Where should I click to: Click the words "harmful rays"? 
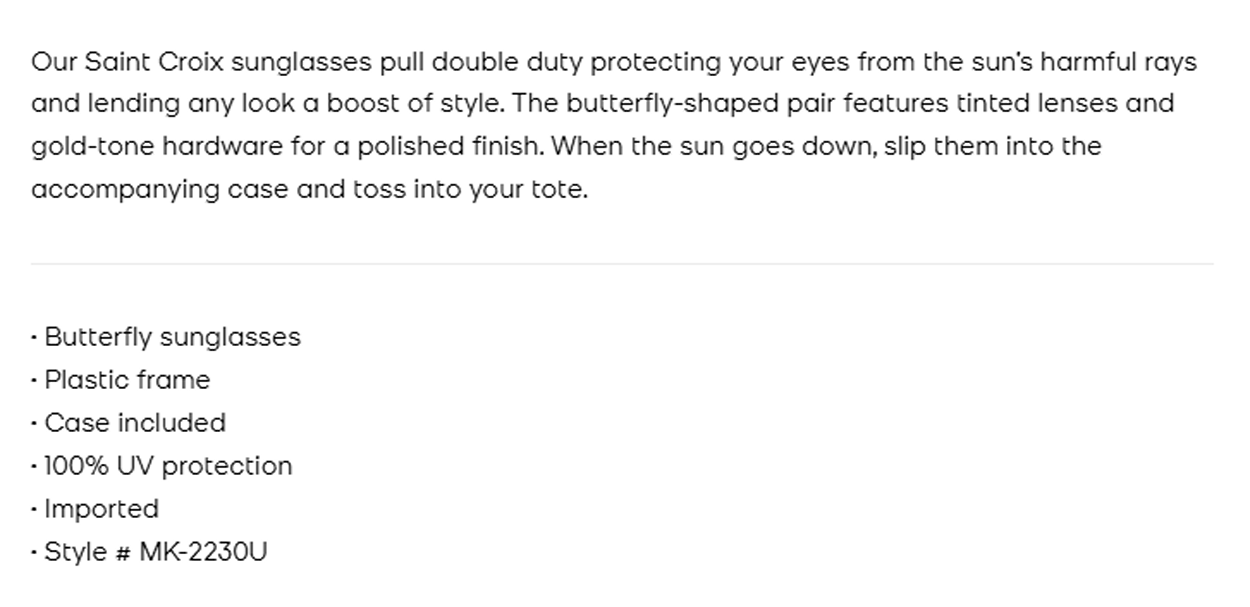click(1117, 62)
